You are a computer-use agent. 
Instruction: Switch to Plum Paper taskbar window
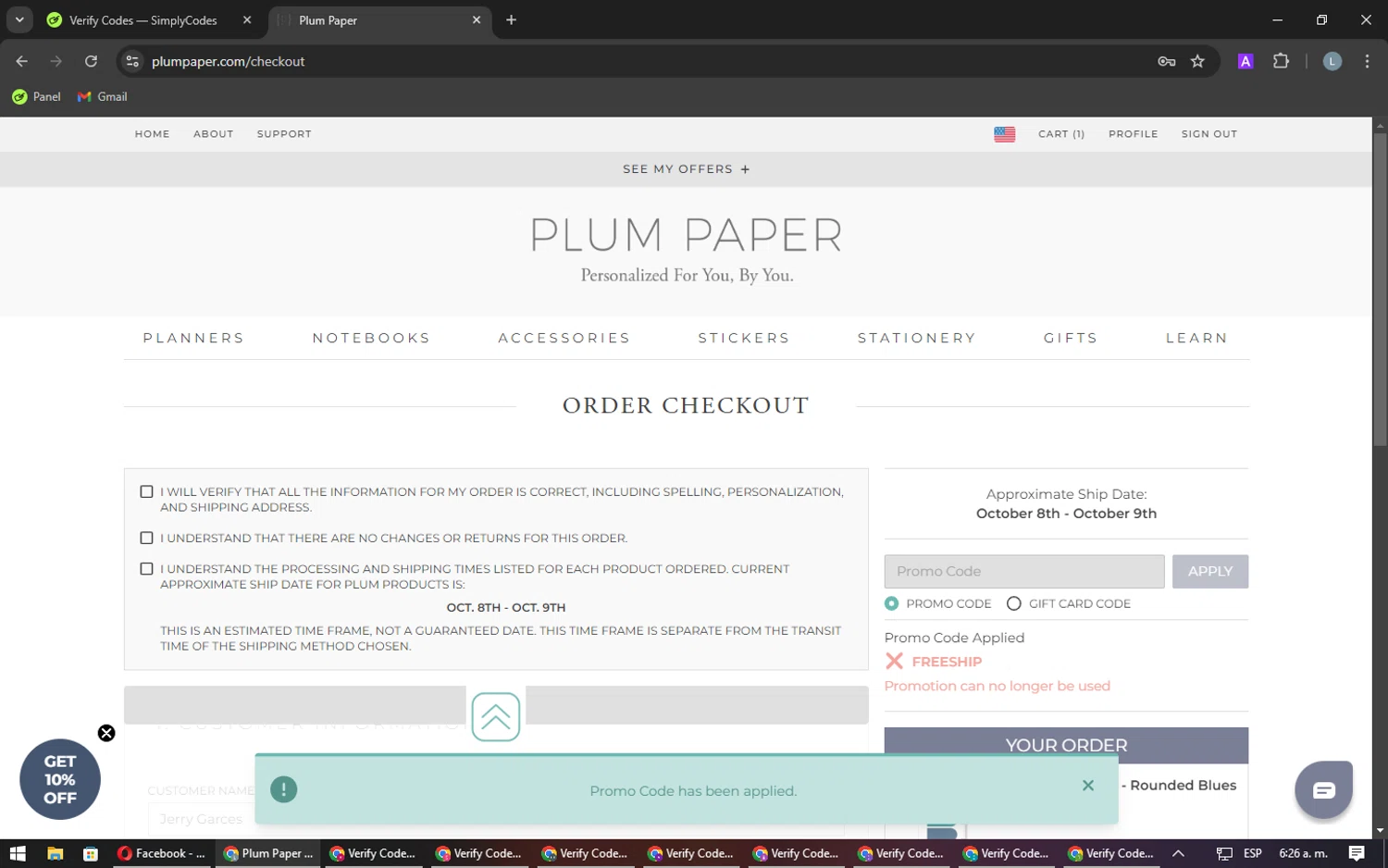(268, 853)
